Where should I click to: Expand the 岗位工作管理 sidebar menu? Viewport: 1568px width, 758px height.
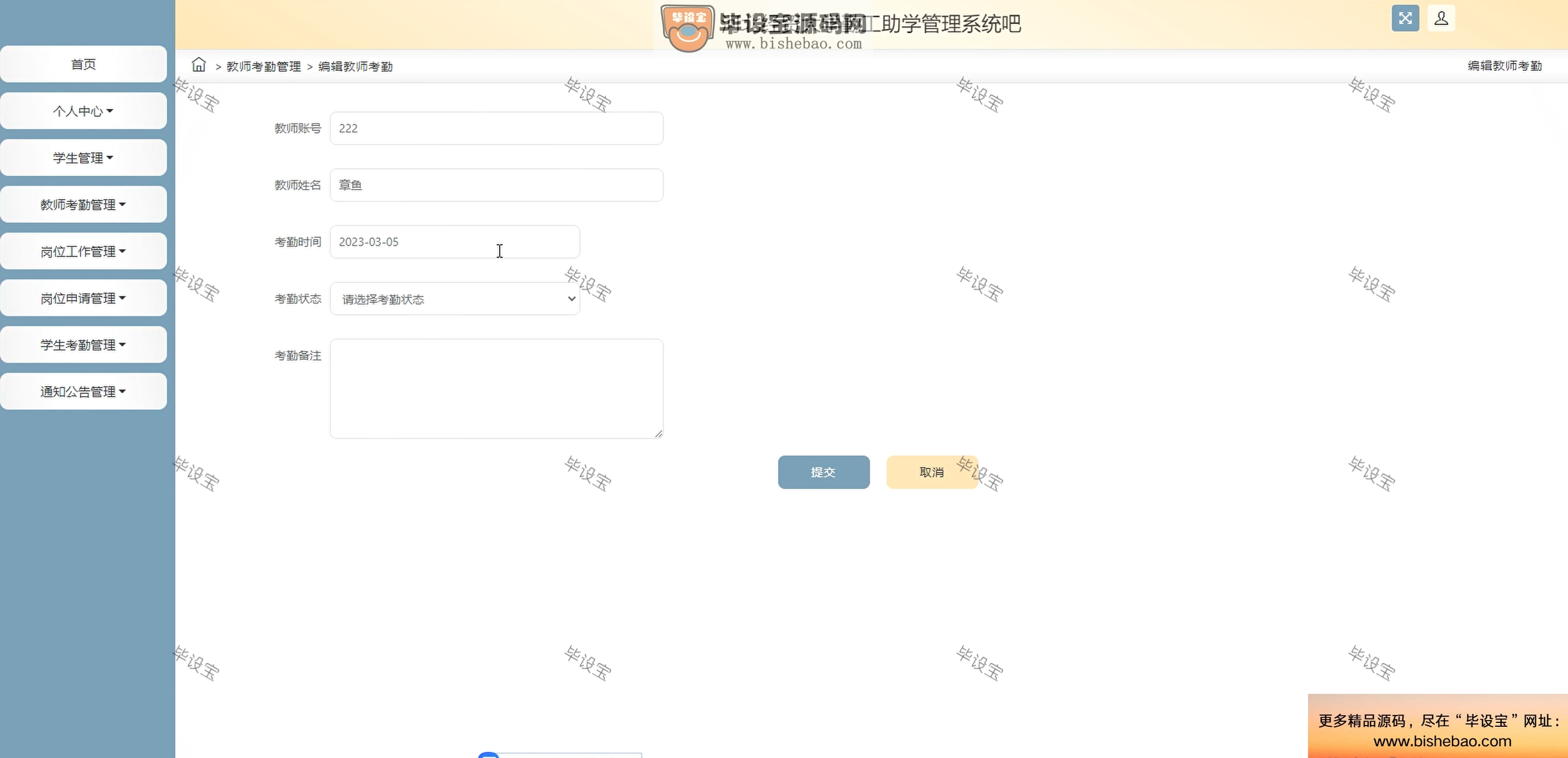click(83, 252)
